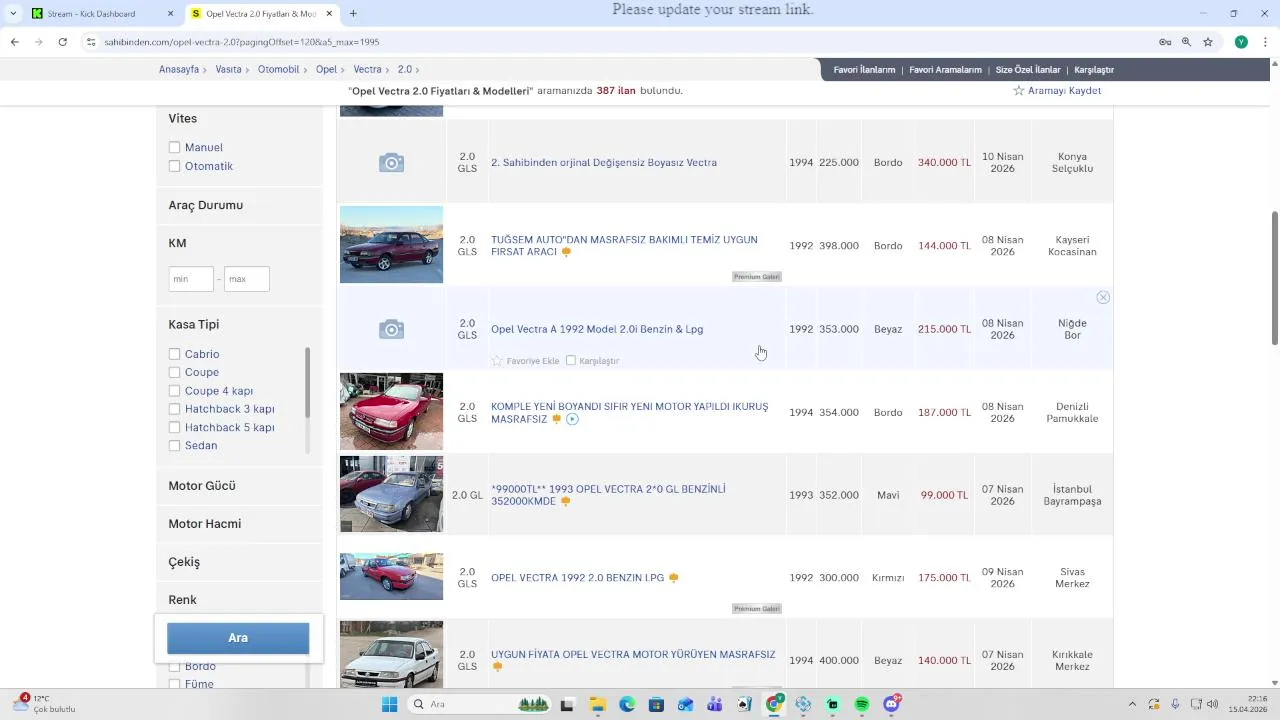
Task: Tick Karşılaştır checkbox on Niğde listing
Action: pyautogui.click(x=571, y=360)
